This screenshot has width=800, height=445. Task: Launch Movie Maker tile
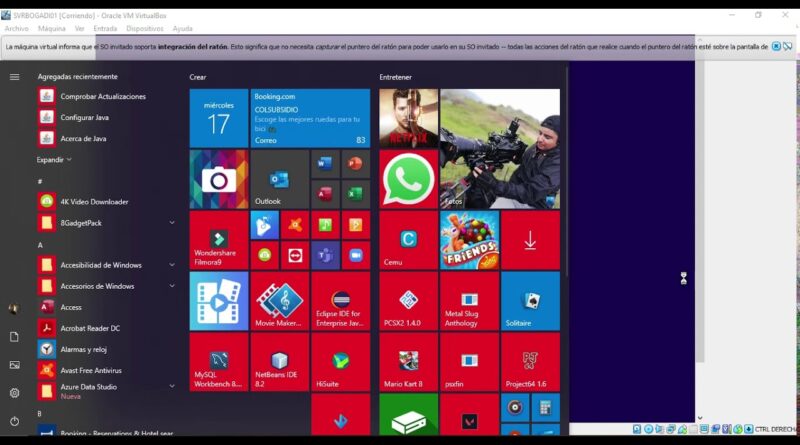click(280, 301)
